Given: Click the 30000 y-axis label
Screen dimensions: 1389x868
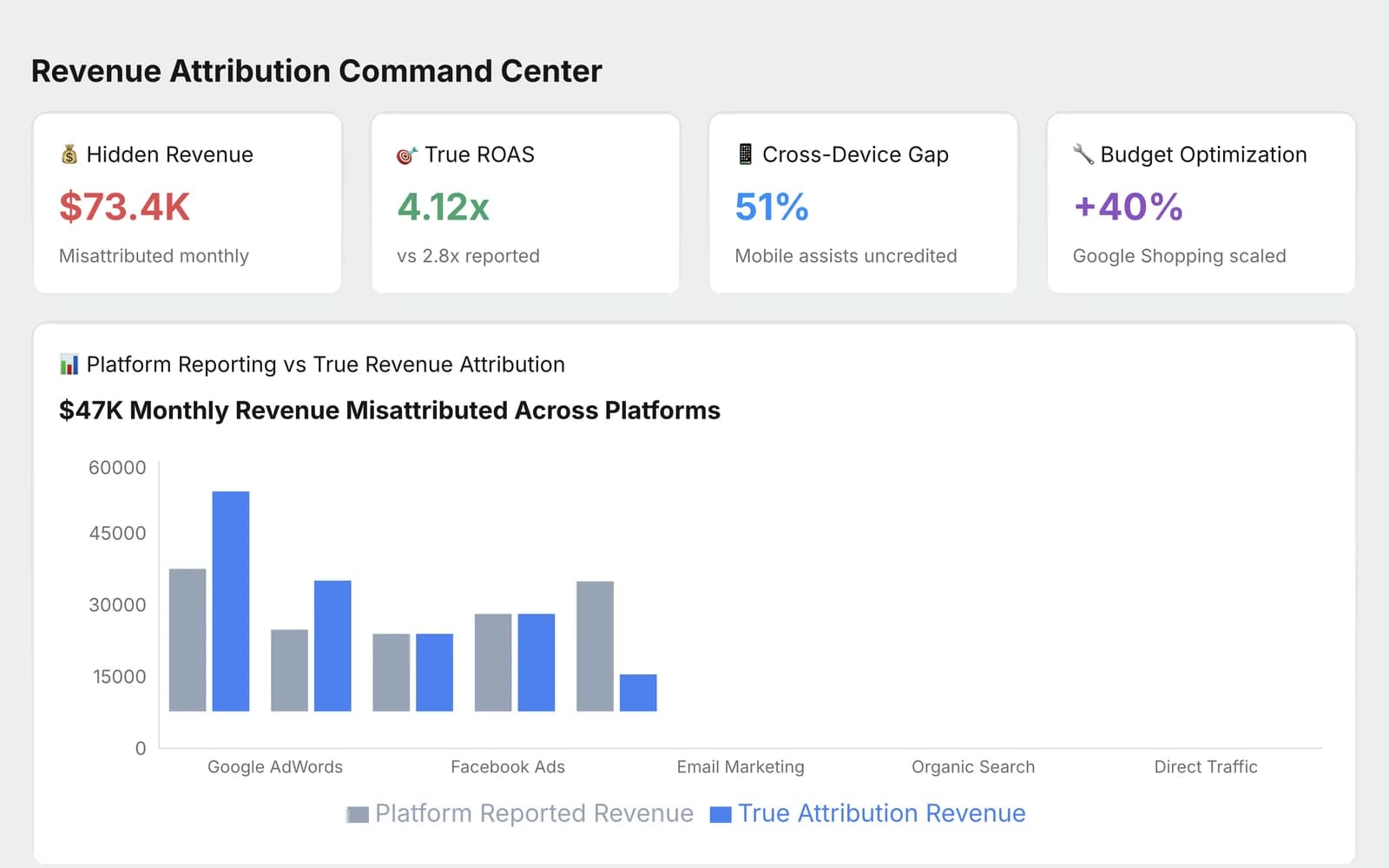Looking at the screenshot, I should [117, 605].
